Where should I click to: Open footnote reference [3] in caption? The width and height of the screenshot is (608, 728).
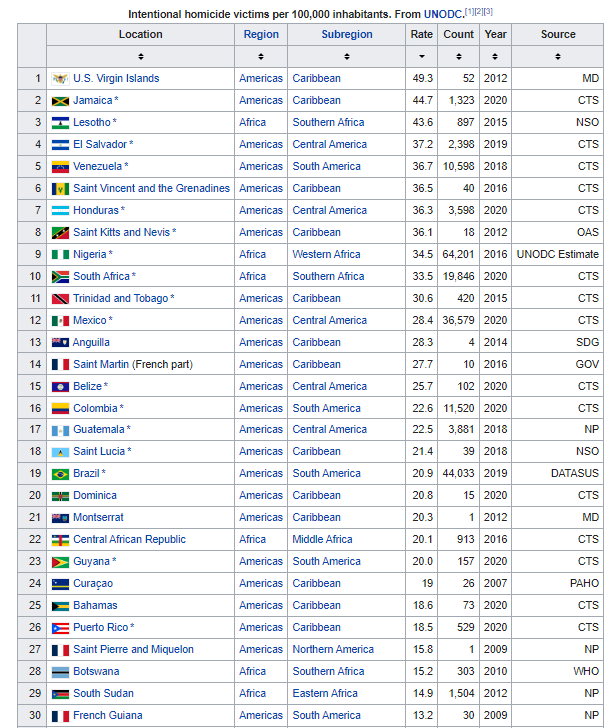[488, 12]
